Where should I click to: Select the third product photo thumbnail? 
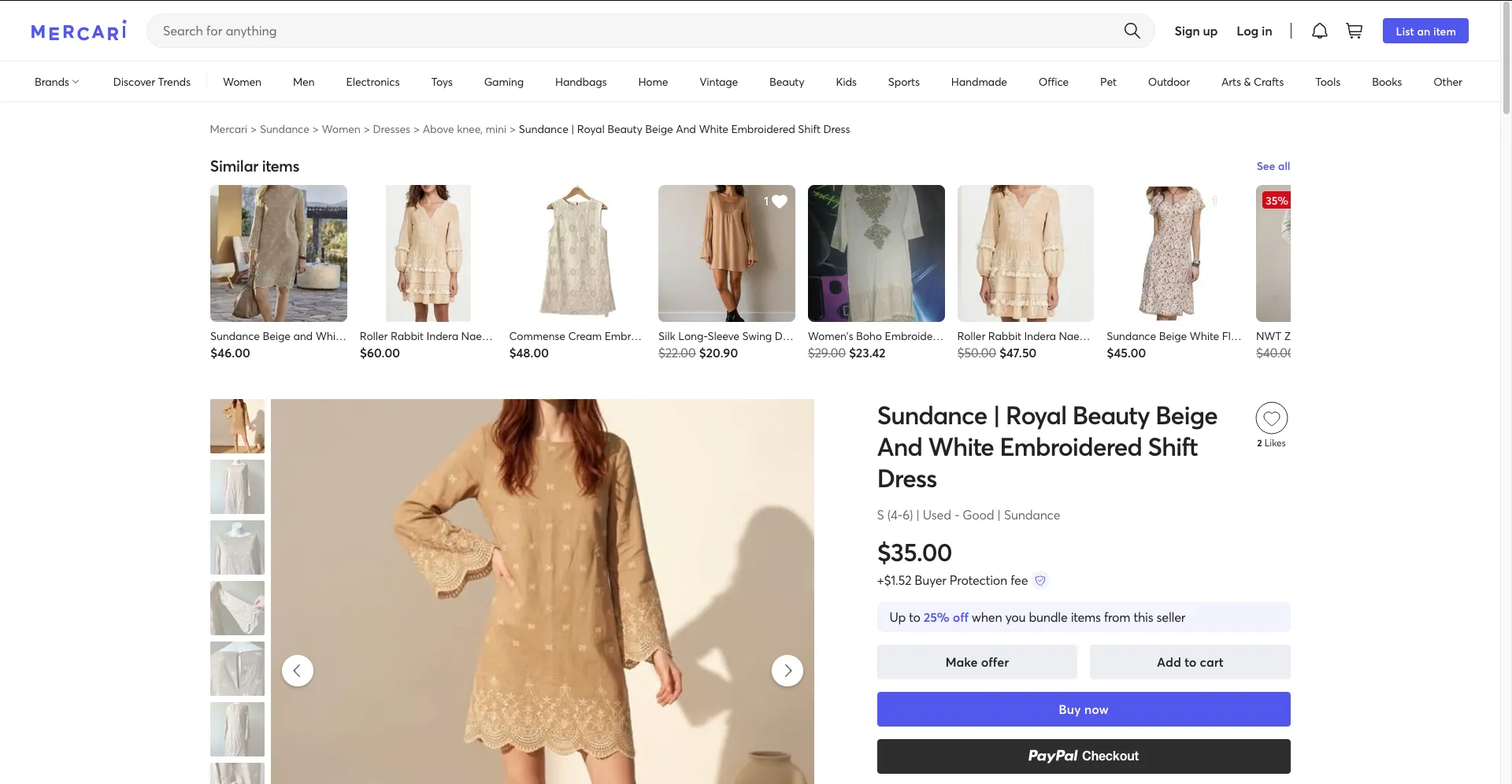click(x=237, y=547)
